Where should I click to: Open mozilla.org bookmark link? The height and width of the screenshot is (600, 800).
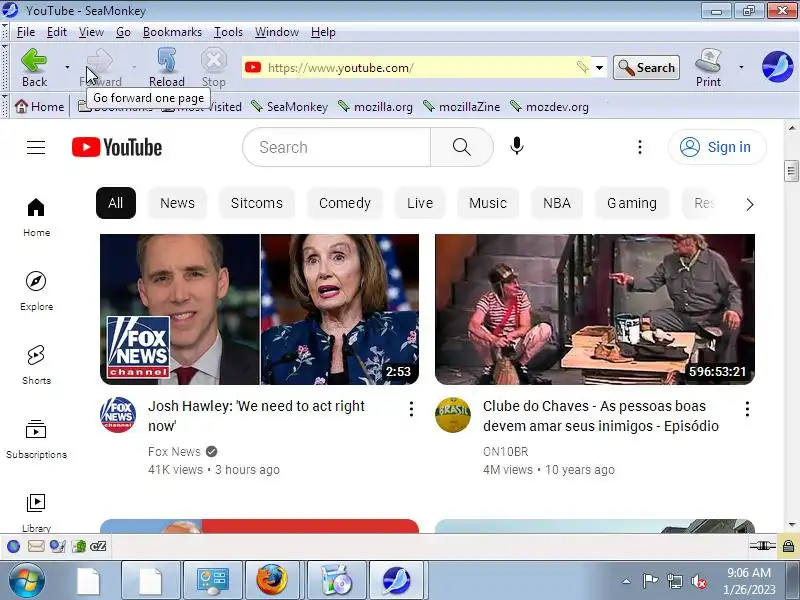click(375, 107)
